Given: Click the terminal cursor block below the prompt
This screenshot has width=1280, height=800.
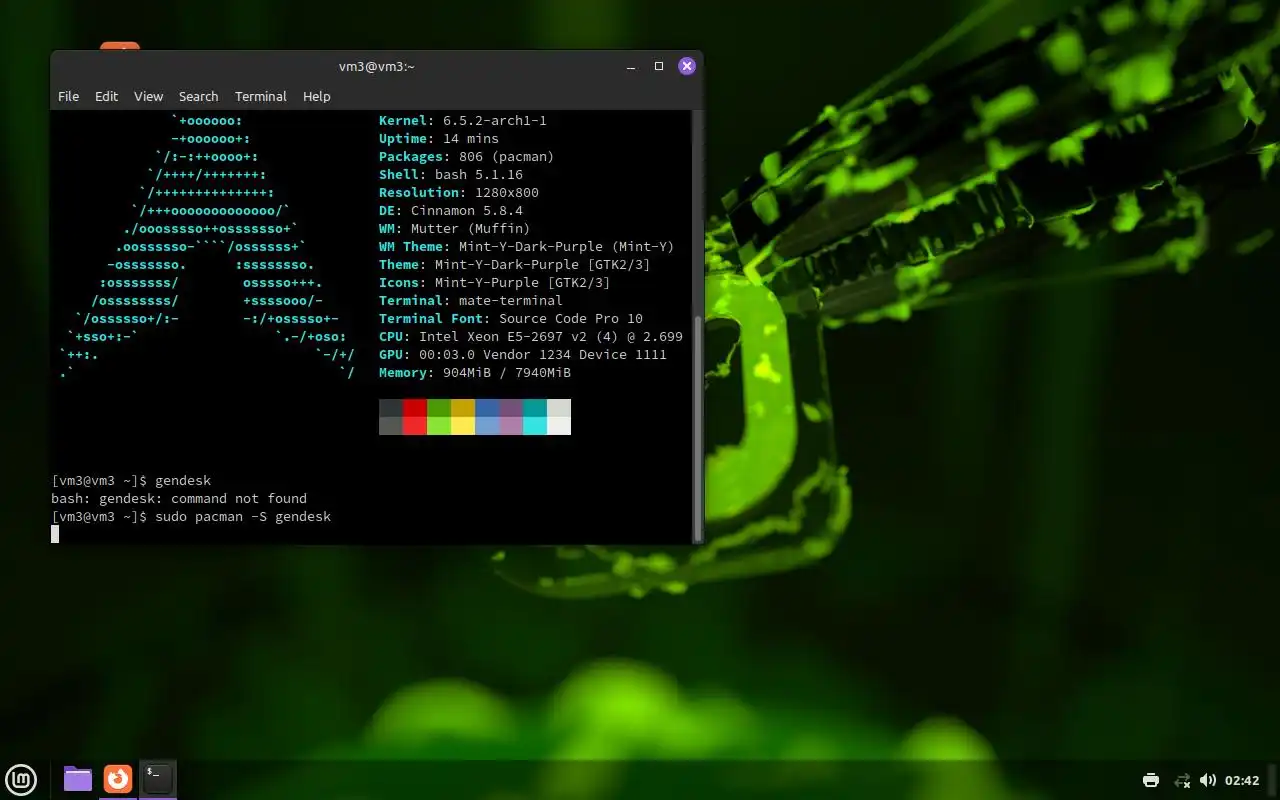Looking at the screenshot, I should click(x=55, y=534).
